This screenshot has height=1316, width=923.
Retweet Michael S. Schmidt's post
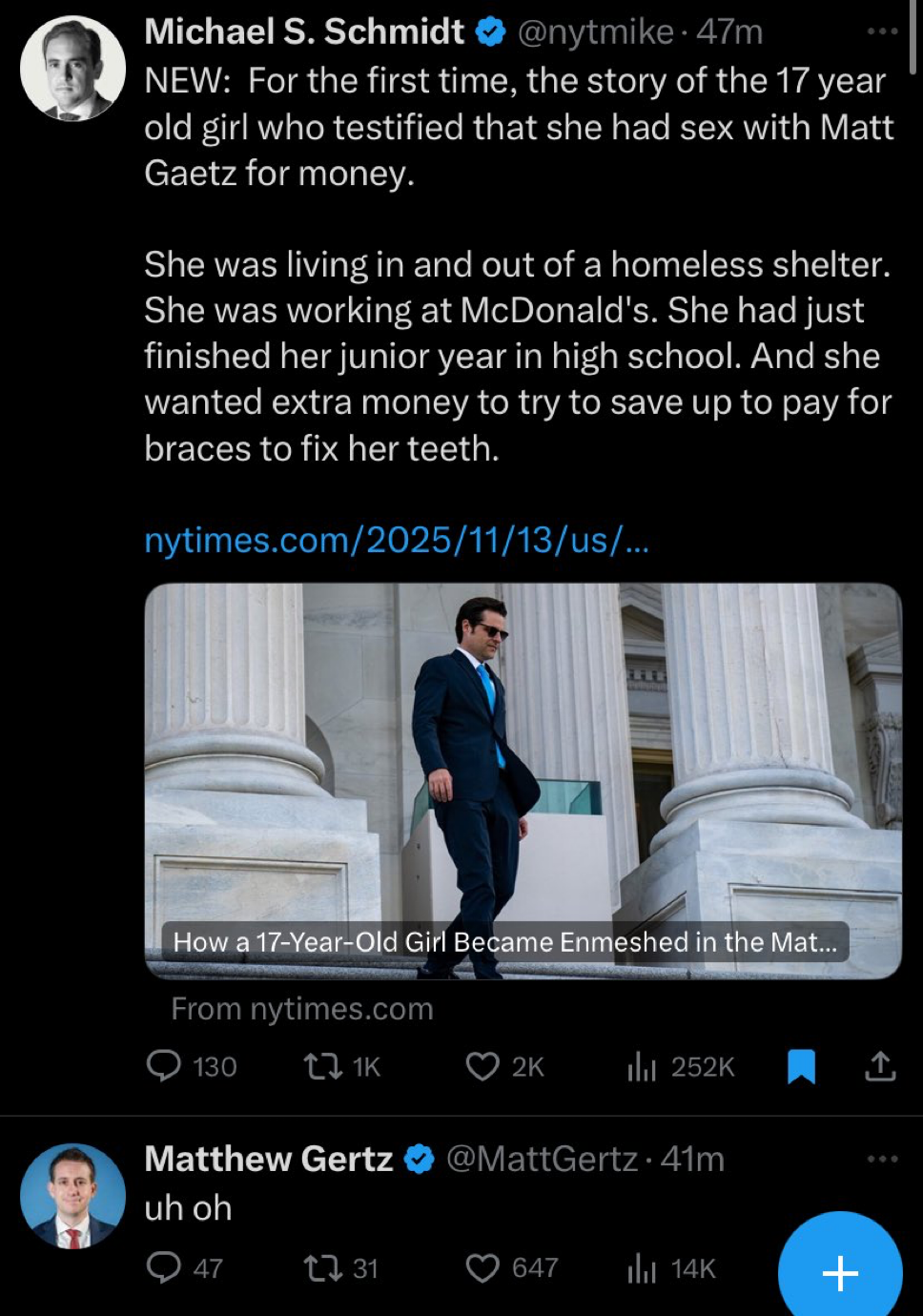pos(322,1065)
